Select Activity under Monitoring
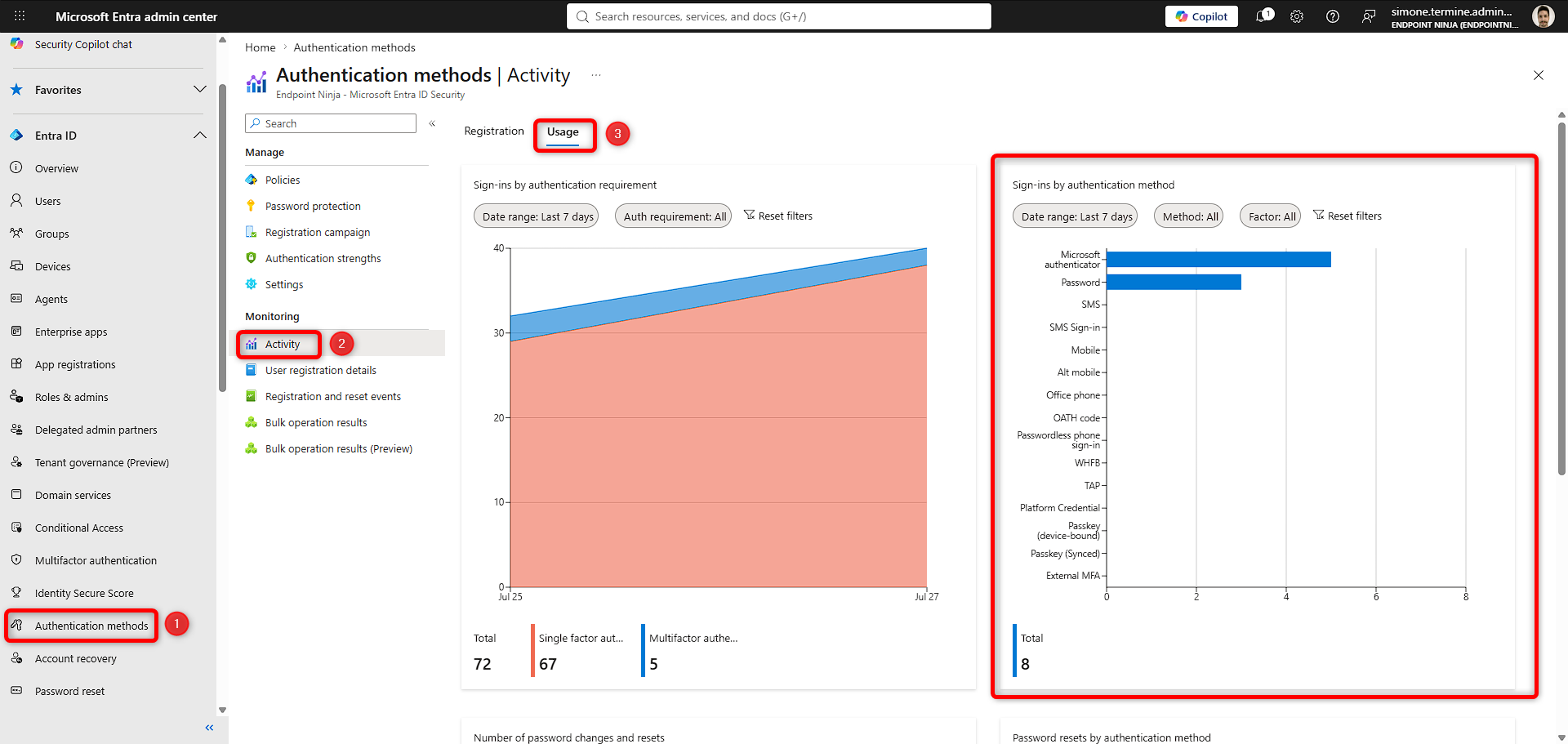 tap(283, 344)
